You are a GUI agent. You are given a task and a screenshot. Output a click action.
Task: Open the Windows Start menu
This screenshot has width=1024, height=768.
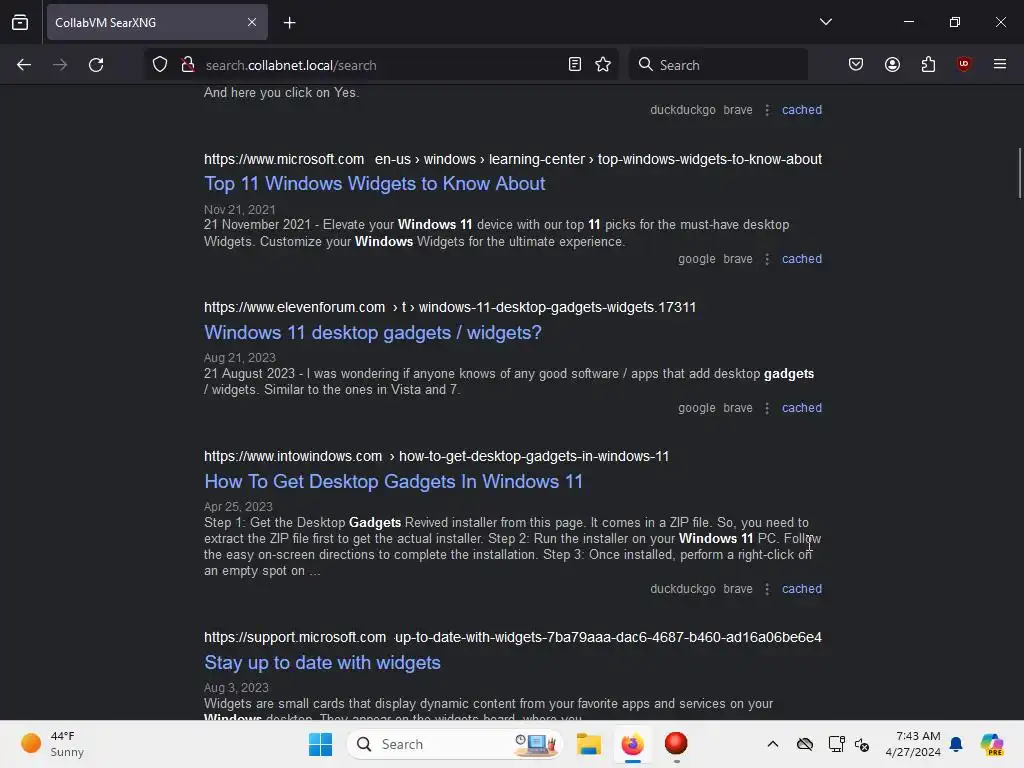[320, 744]
